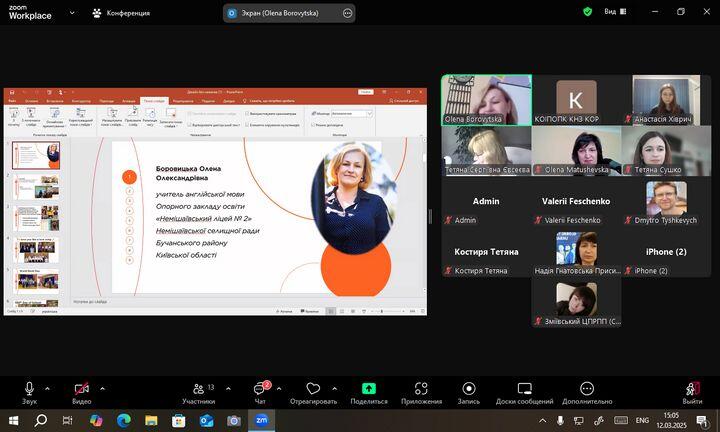720x432 pixels.
Task: Open Приложения apps in Zoom
Action: [421, 393]
